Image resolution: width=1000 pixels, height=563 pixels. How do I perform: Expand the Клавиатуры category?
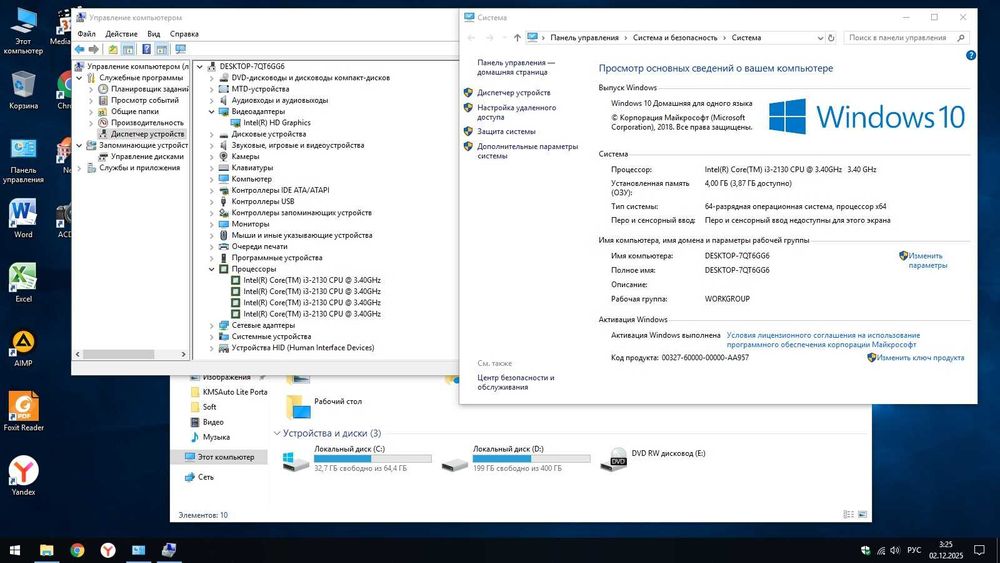(212, 168)
